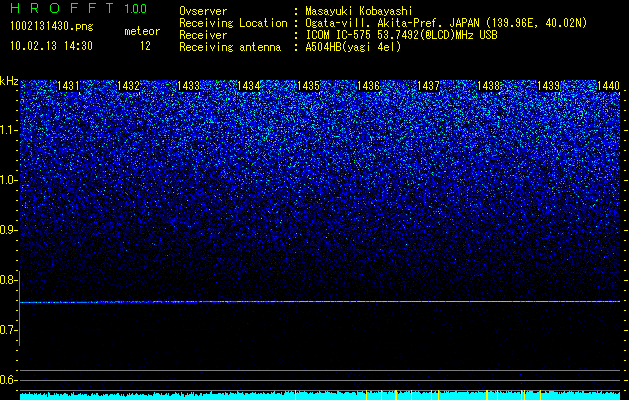Click time marker 1432
This screenshot has height=400, width=629.
128,86
